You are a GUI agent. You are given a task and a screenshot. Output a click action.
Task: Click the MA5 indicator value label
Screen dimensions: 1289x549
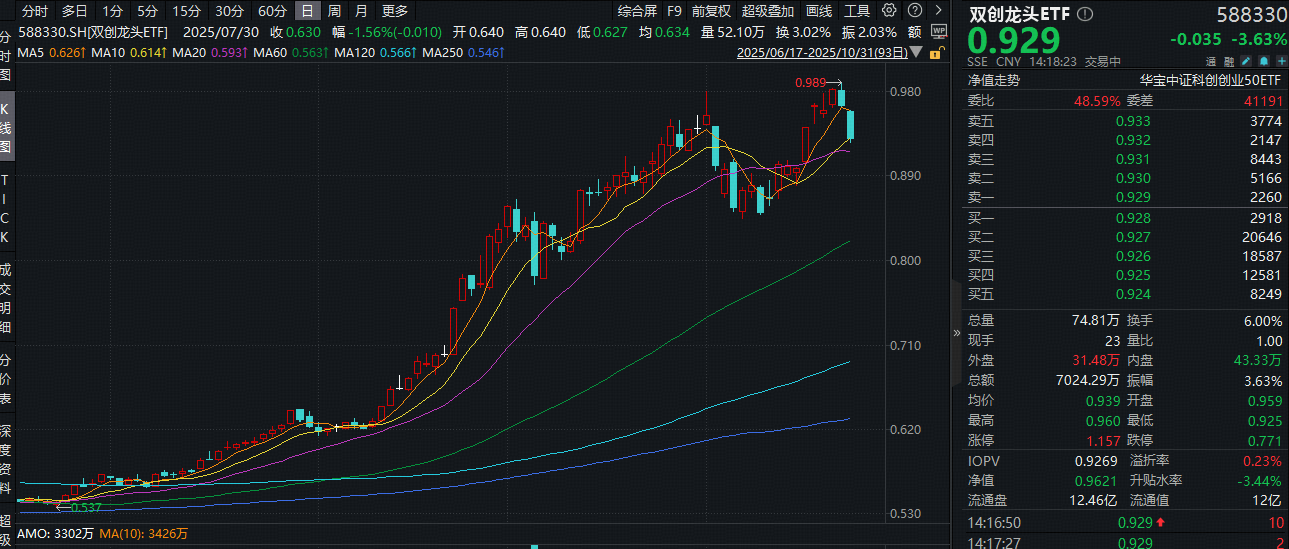(45, 52)
